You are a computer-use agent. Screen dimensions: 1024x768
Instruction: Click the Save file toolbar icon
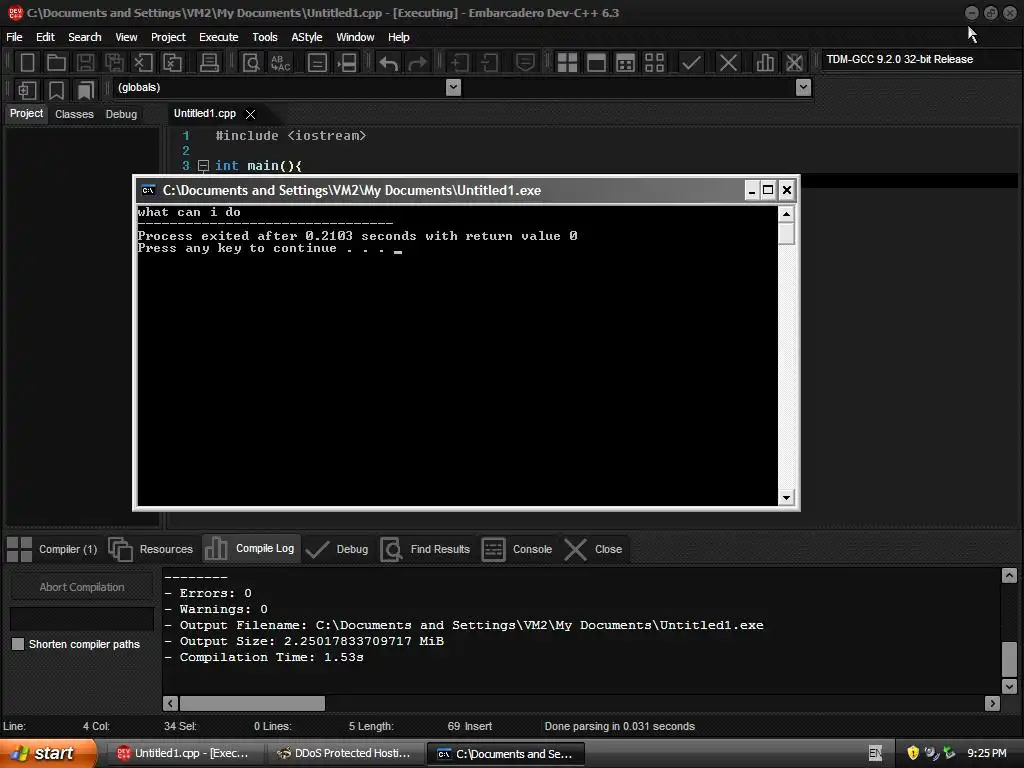click(85, 63)
